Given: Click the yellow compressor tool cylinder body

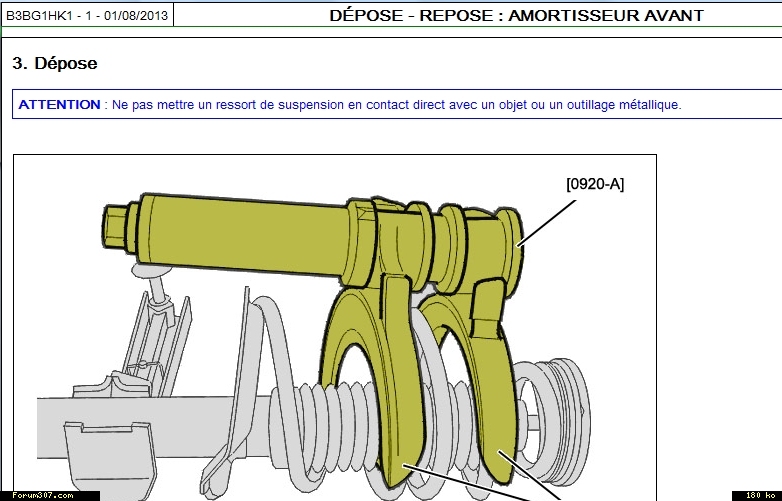Looking at the screenshot, I should coord(250,234).
